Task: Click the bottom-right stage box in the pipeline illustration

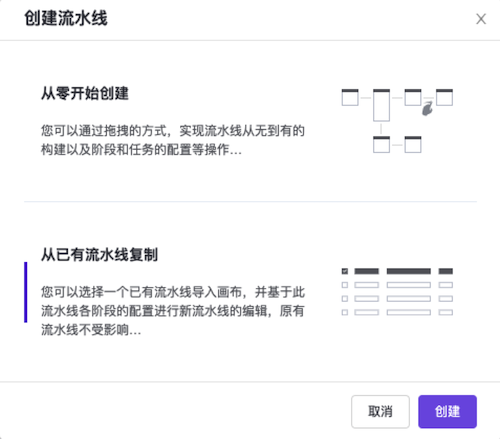Action: [x=413, y=144]
